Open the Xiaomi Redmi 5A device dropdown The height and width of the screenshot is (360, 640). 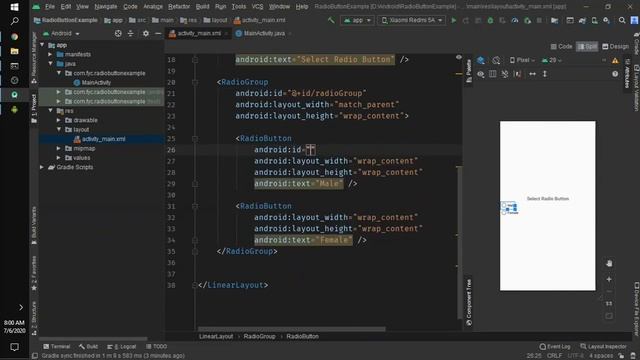(411, 20)
